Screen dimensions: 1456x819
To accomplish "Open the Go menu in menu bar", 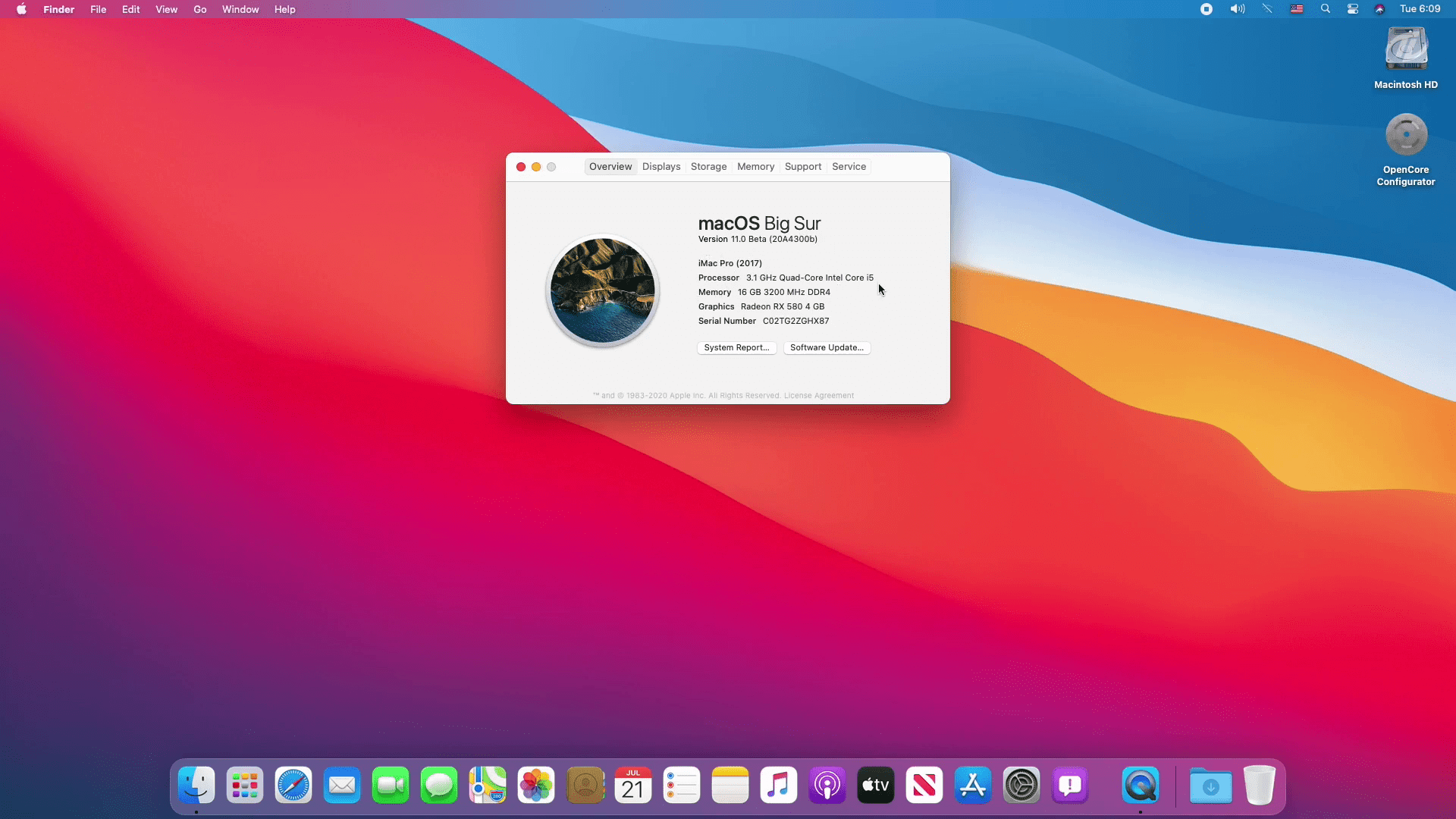I will (199, 9).
